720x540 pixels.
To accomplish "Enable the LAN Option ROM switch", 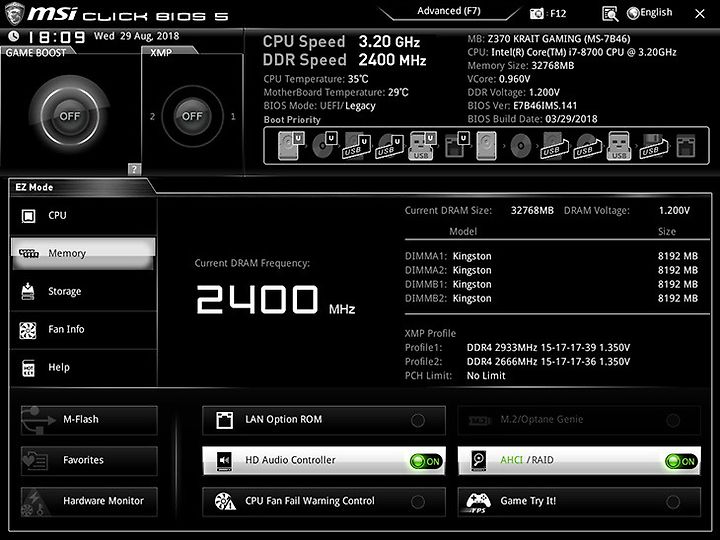I will point(418,420).
